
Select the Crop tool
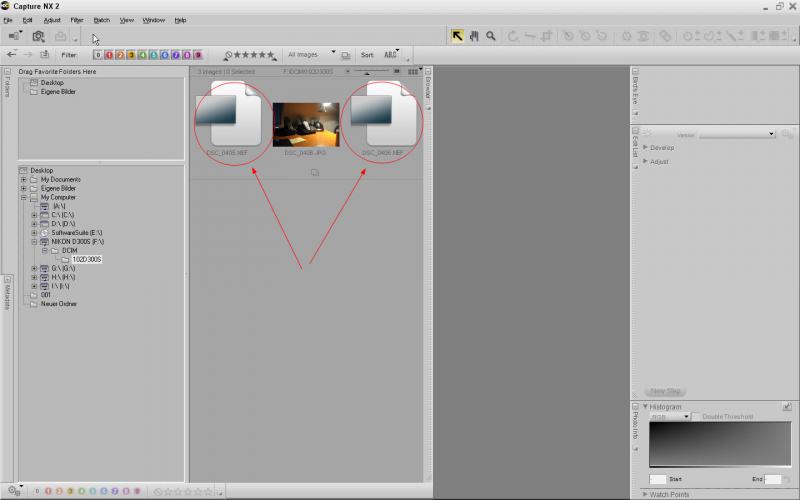(547, 36)
